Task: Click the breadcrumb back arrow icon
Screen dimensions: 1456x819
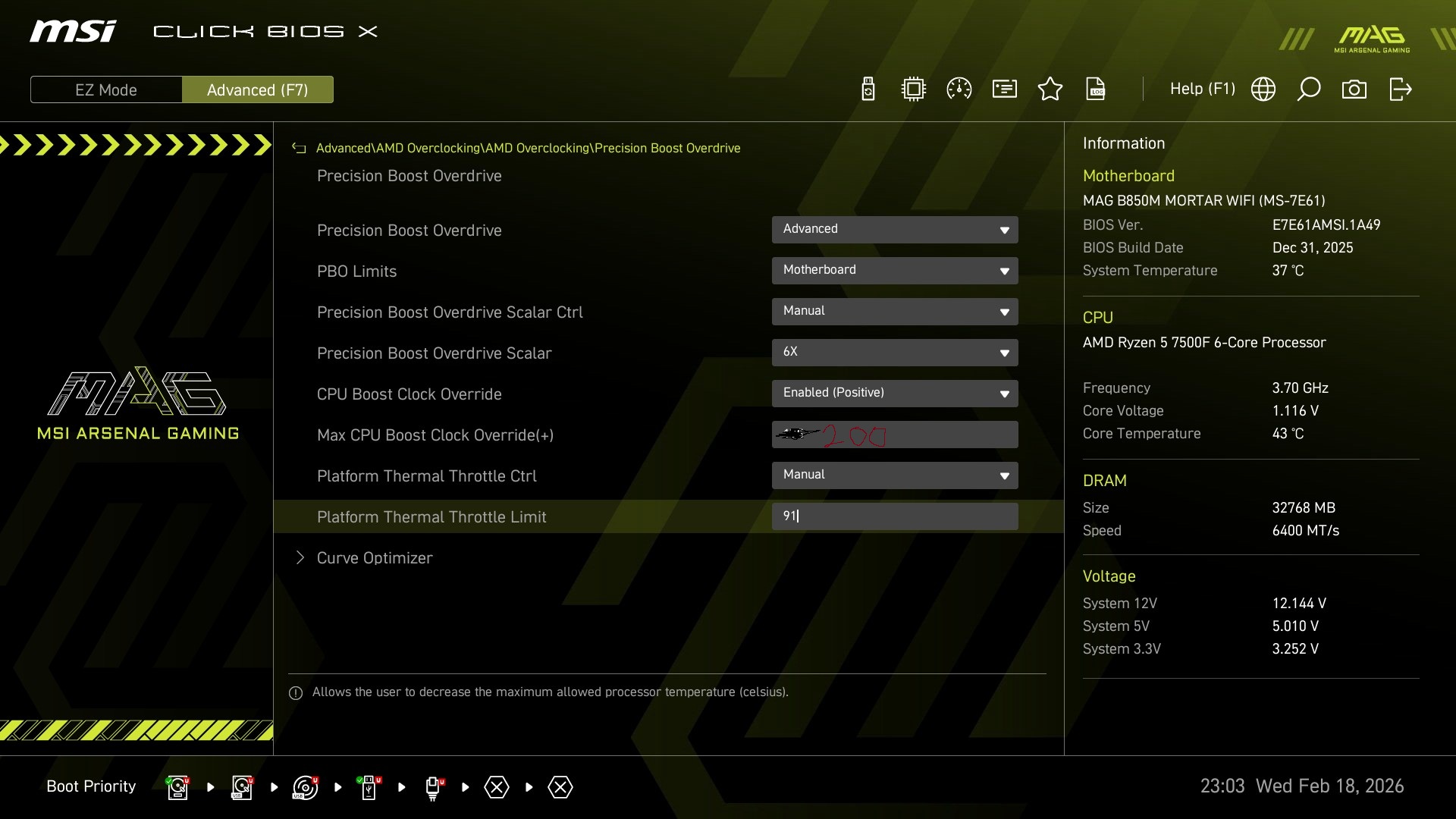Action: (299, 148)
